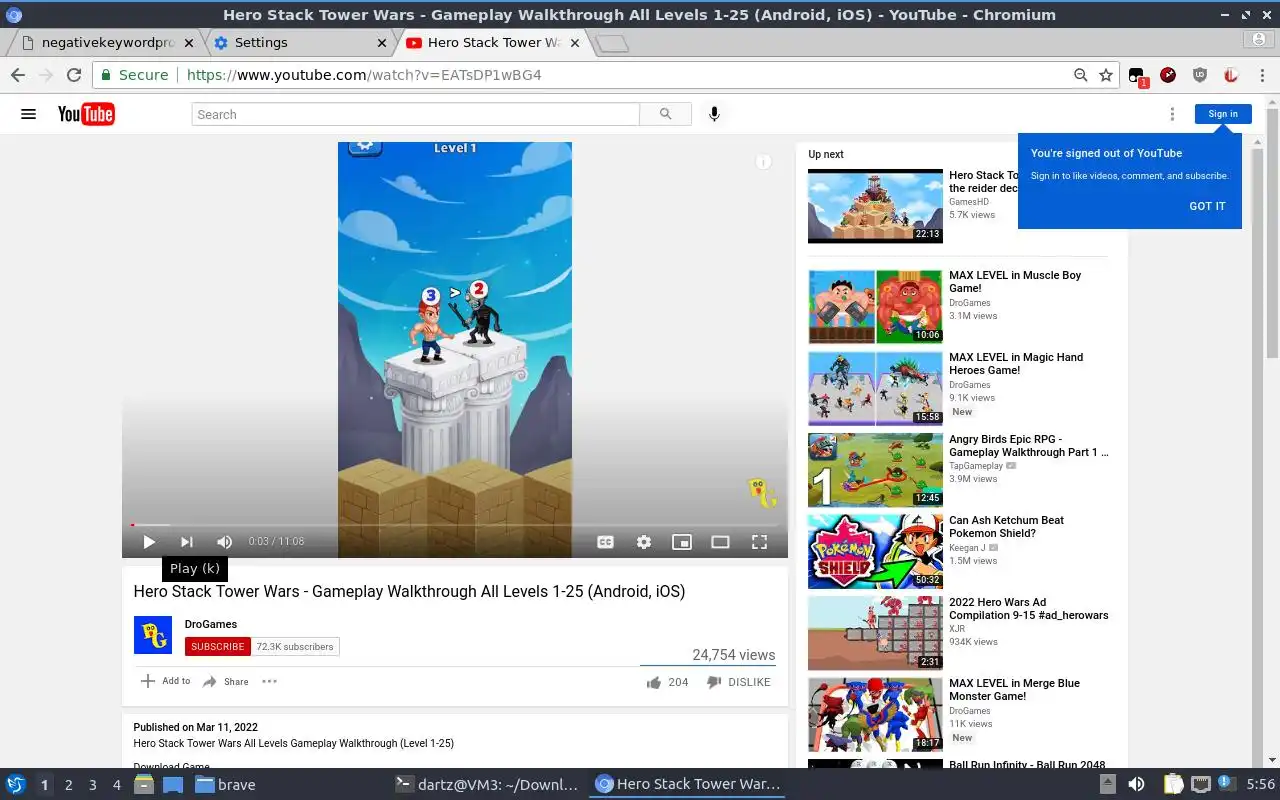Switch to theater mode
Viewport: 1280px width, 800px height.
coord(720,542)
